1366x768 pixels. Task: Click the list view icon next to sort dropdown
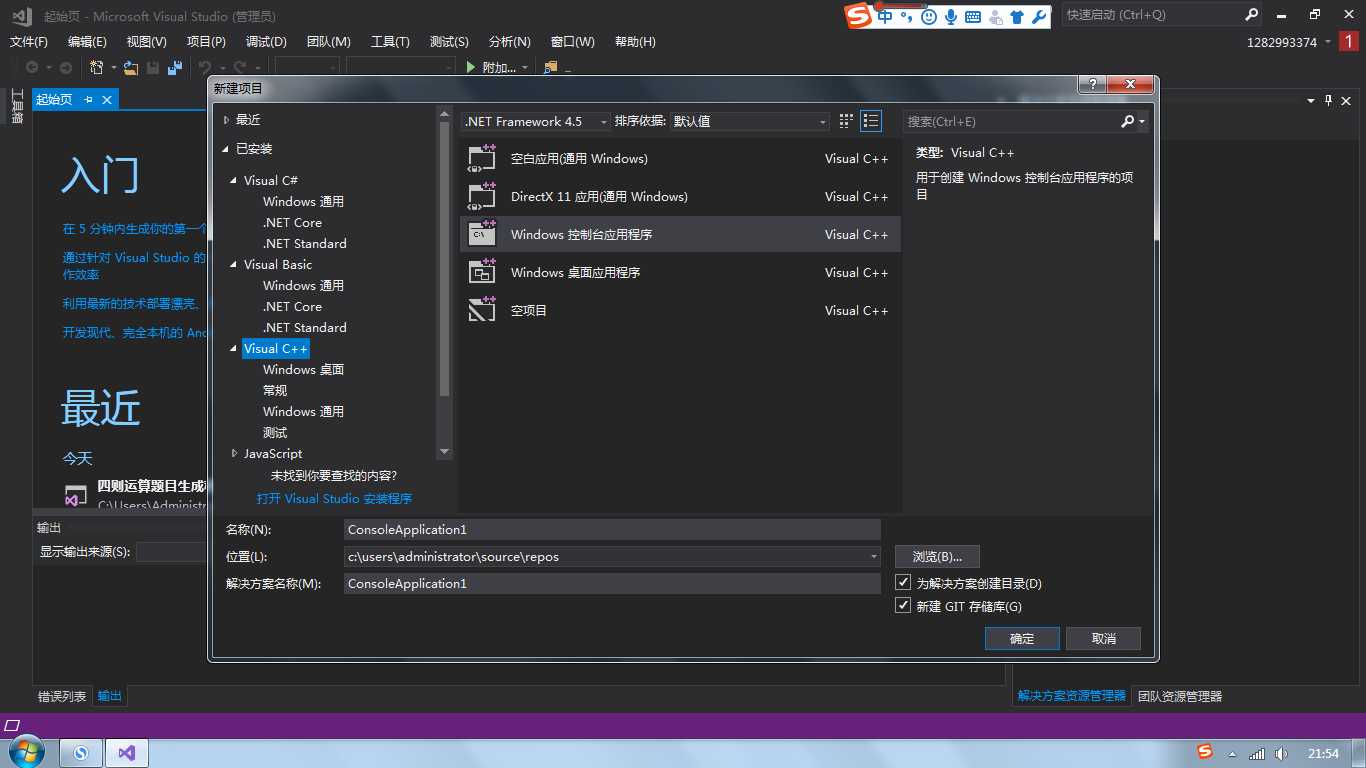coord(871,121)
